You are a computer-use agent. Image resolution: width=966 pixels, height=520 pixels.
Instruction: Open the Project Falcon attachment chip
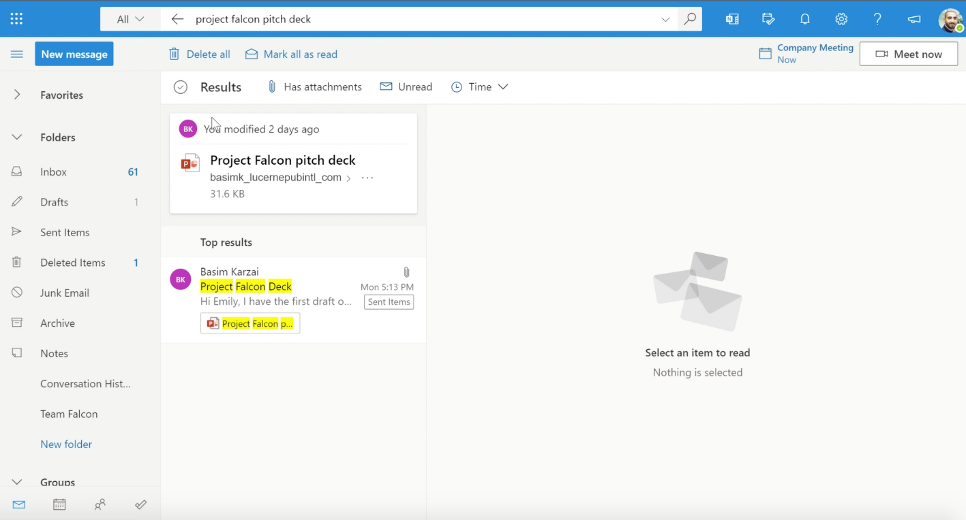250,323
